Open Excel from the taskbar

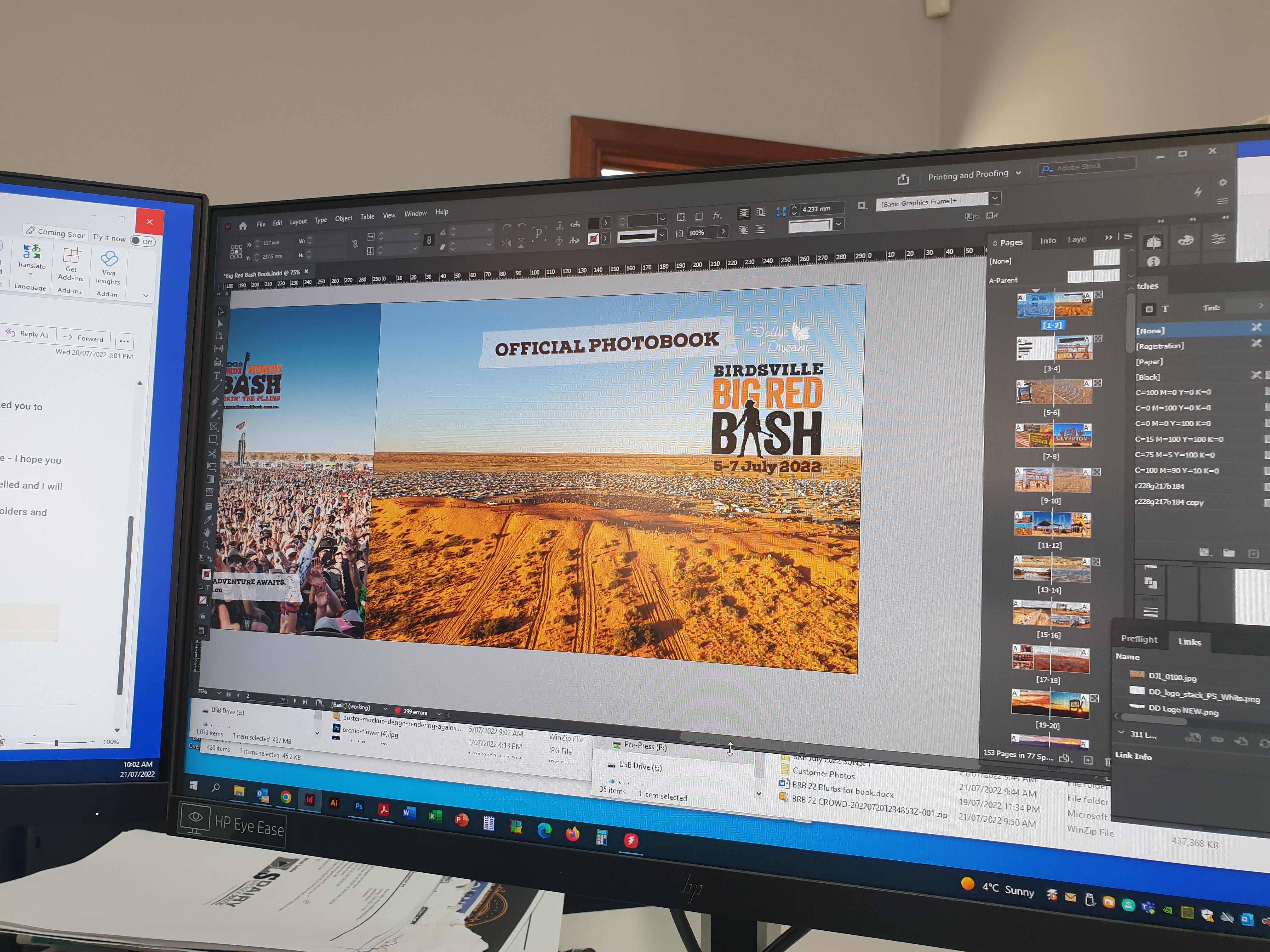436,815
